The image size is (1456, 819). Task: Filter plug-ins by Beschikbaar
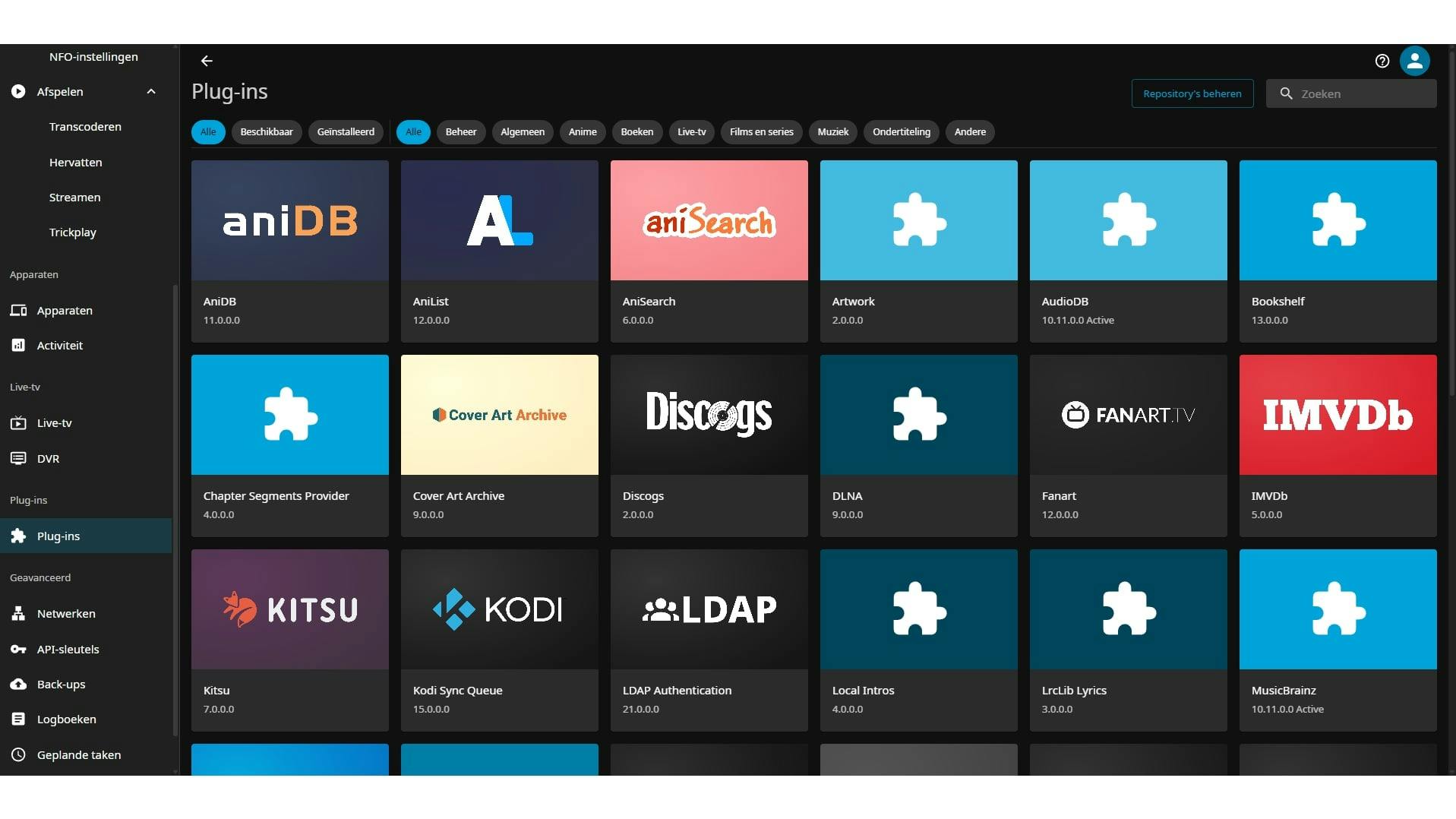pos(267,132)
